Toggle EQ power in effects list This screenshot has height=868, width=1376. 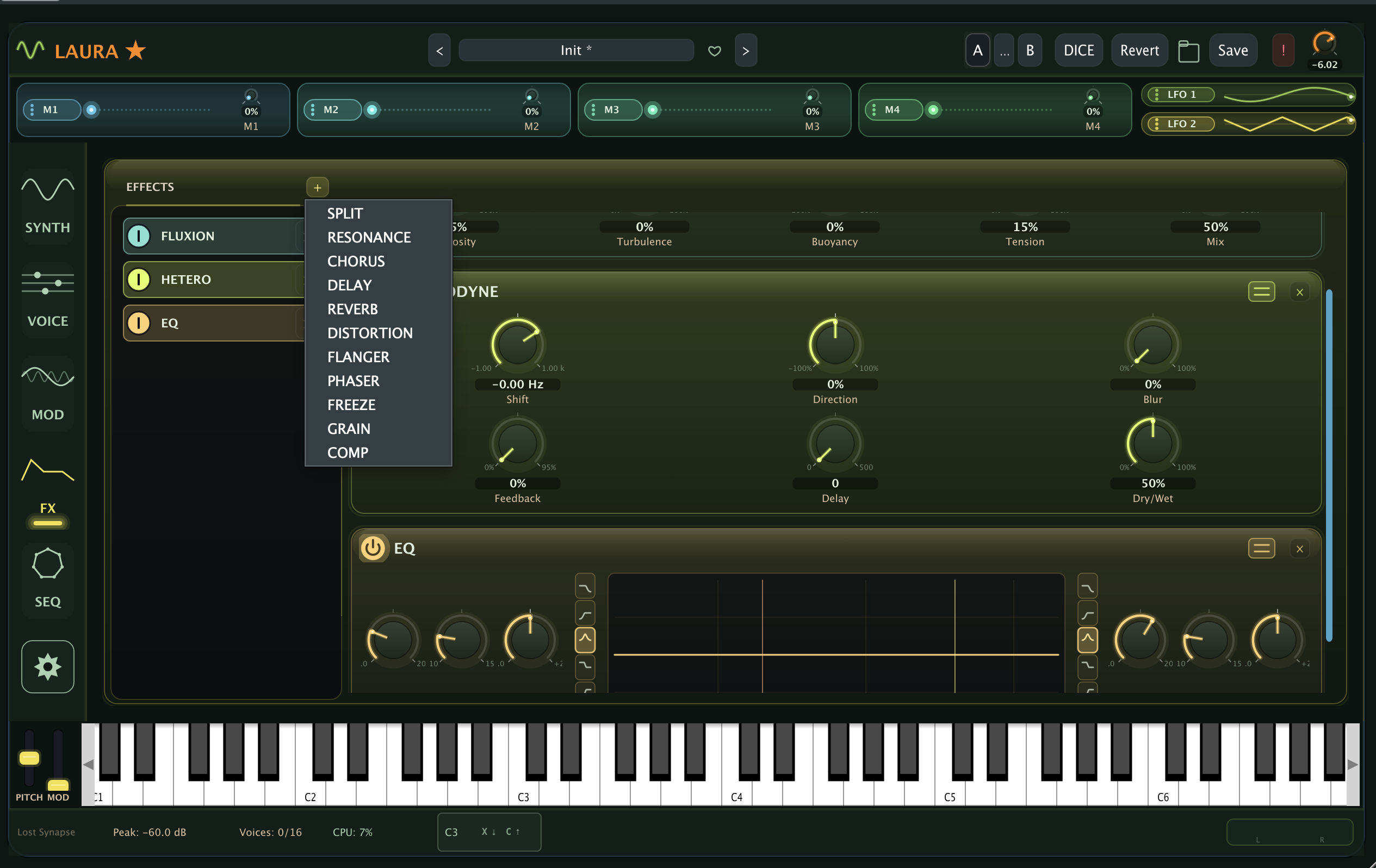point(138,323)
